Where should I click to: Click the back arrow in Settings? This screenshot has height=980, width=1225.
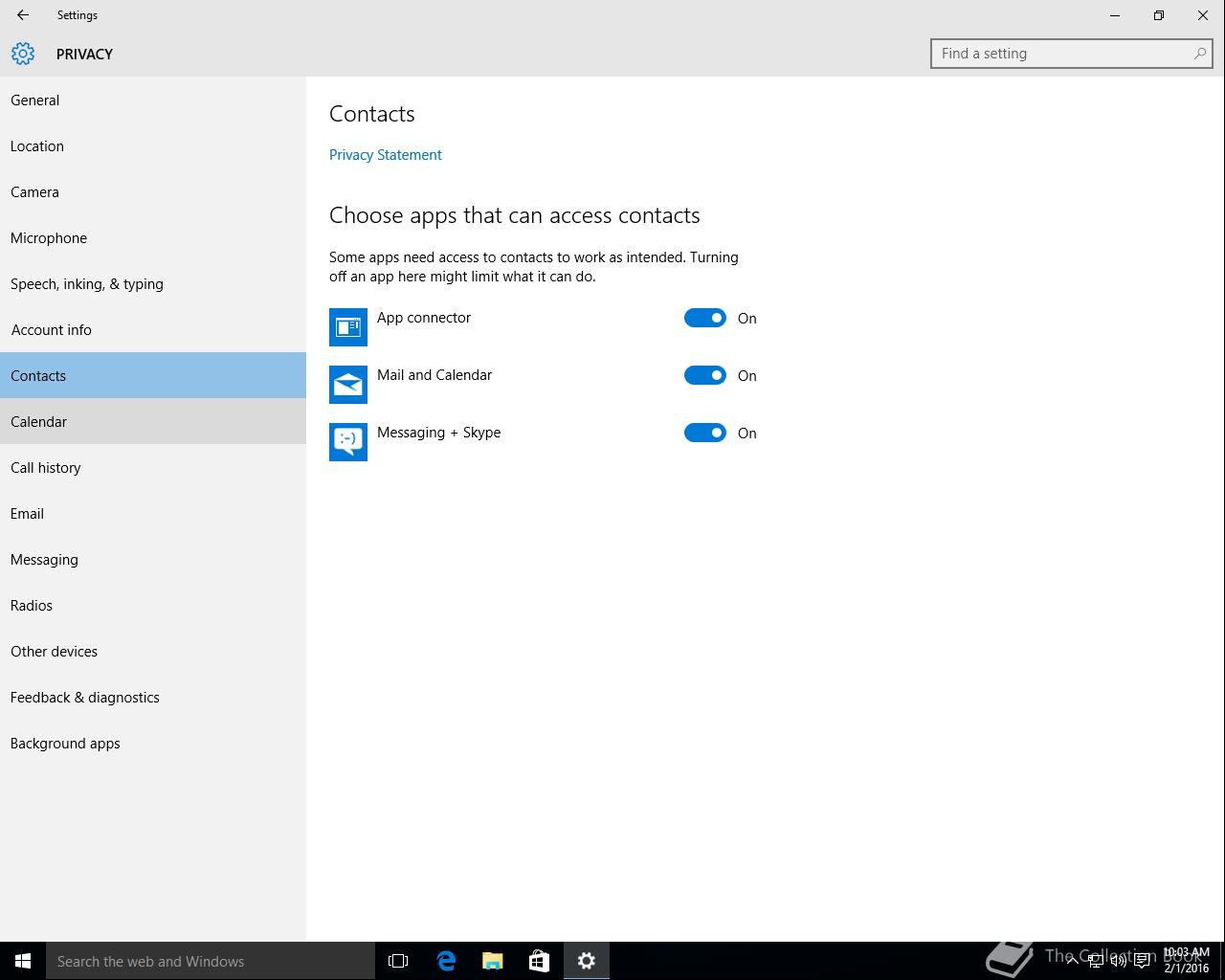coord(23,15)
